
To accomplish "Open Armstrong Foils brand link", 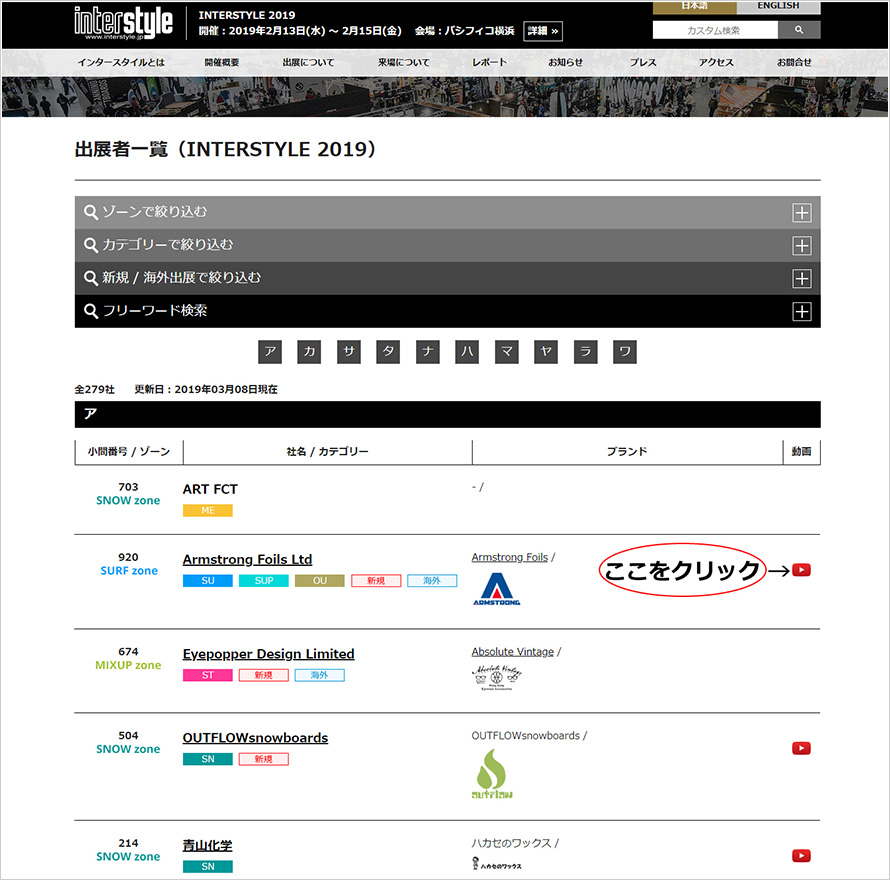I will (x=510, y=558).
